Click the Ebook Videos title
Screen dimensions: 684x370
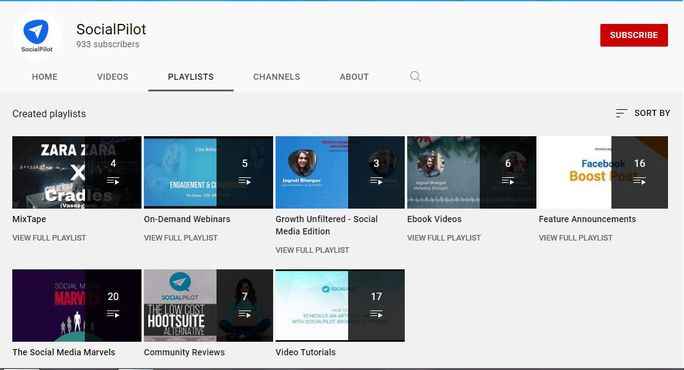point(434,219)
